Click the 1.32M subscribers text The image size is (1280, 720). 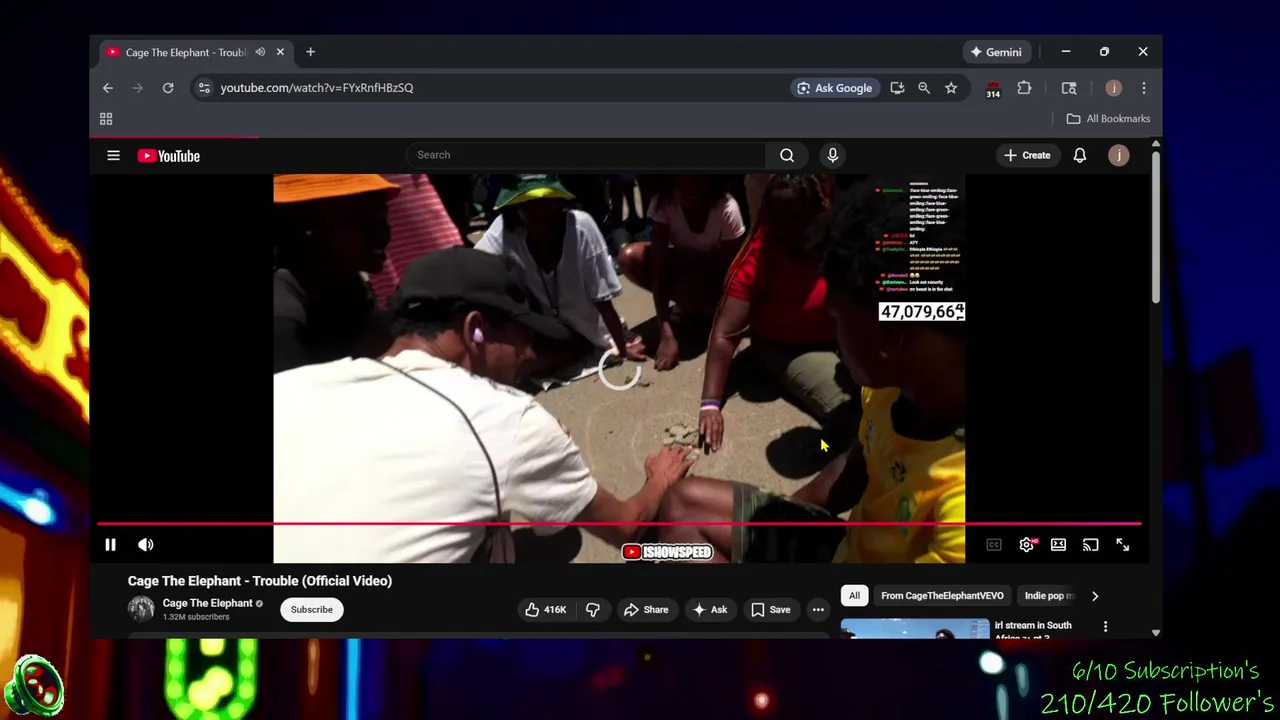(x=196, y=617)
